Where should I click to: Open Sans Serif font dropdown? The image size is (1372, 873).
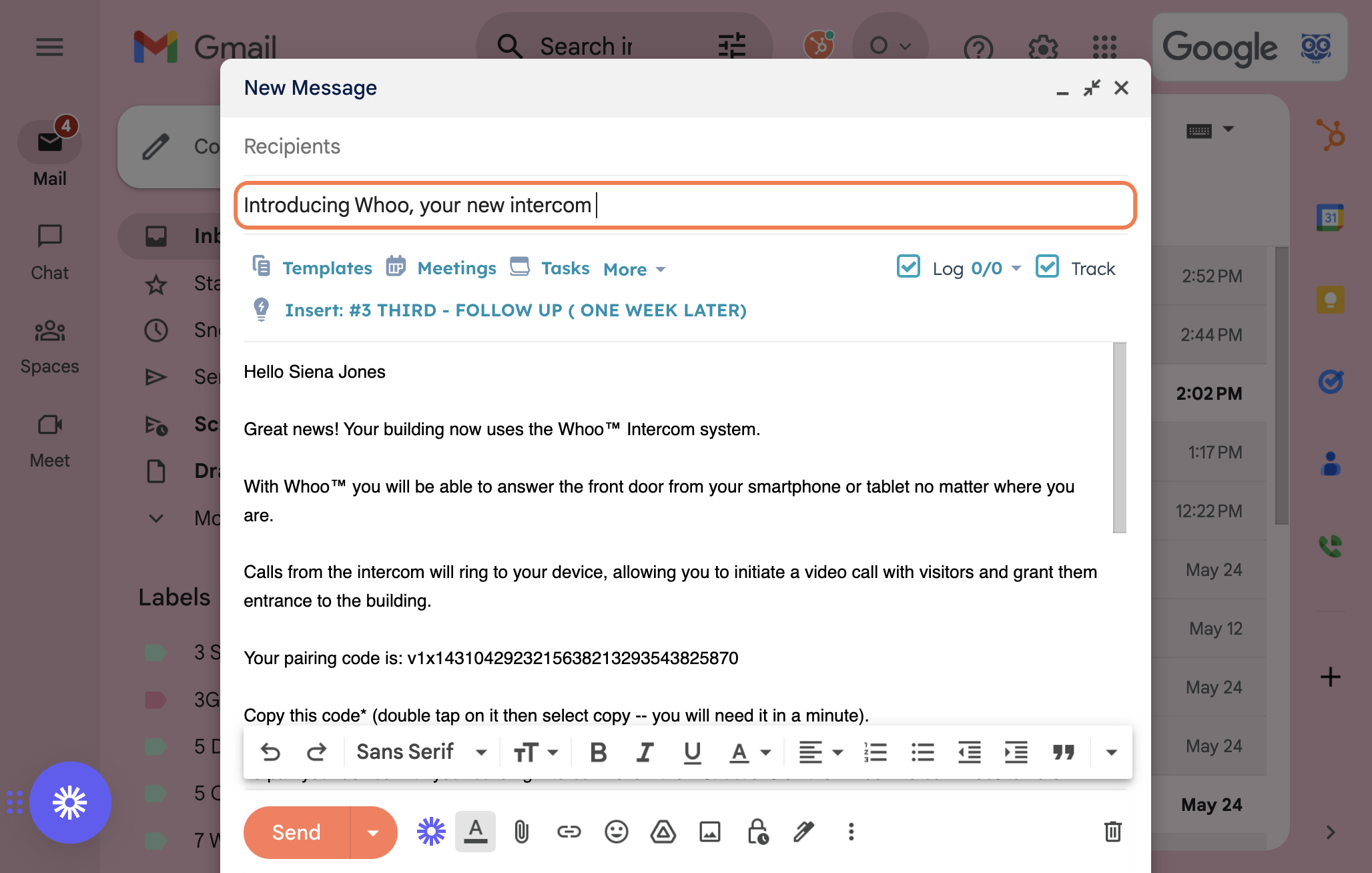click(422, 752)
